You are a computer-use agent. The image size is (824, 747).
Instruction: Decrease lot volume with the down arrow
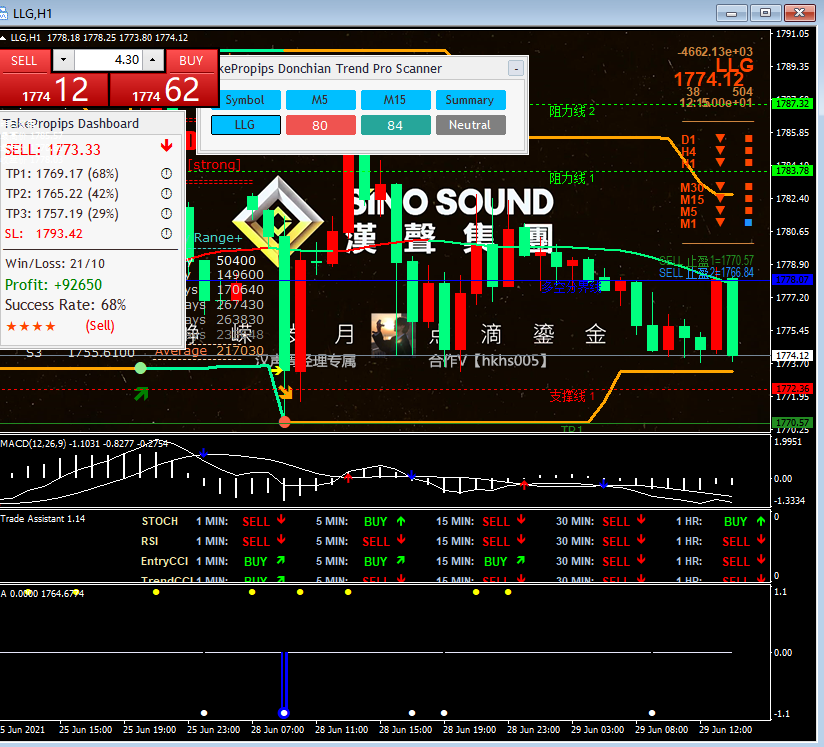64,60
